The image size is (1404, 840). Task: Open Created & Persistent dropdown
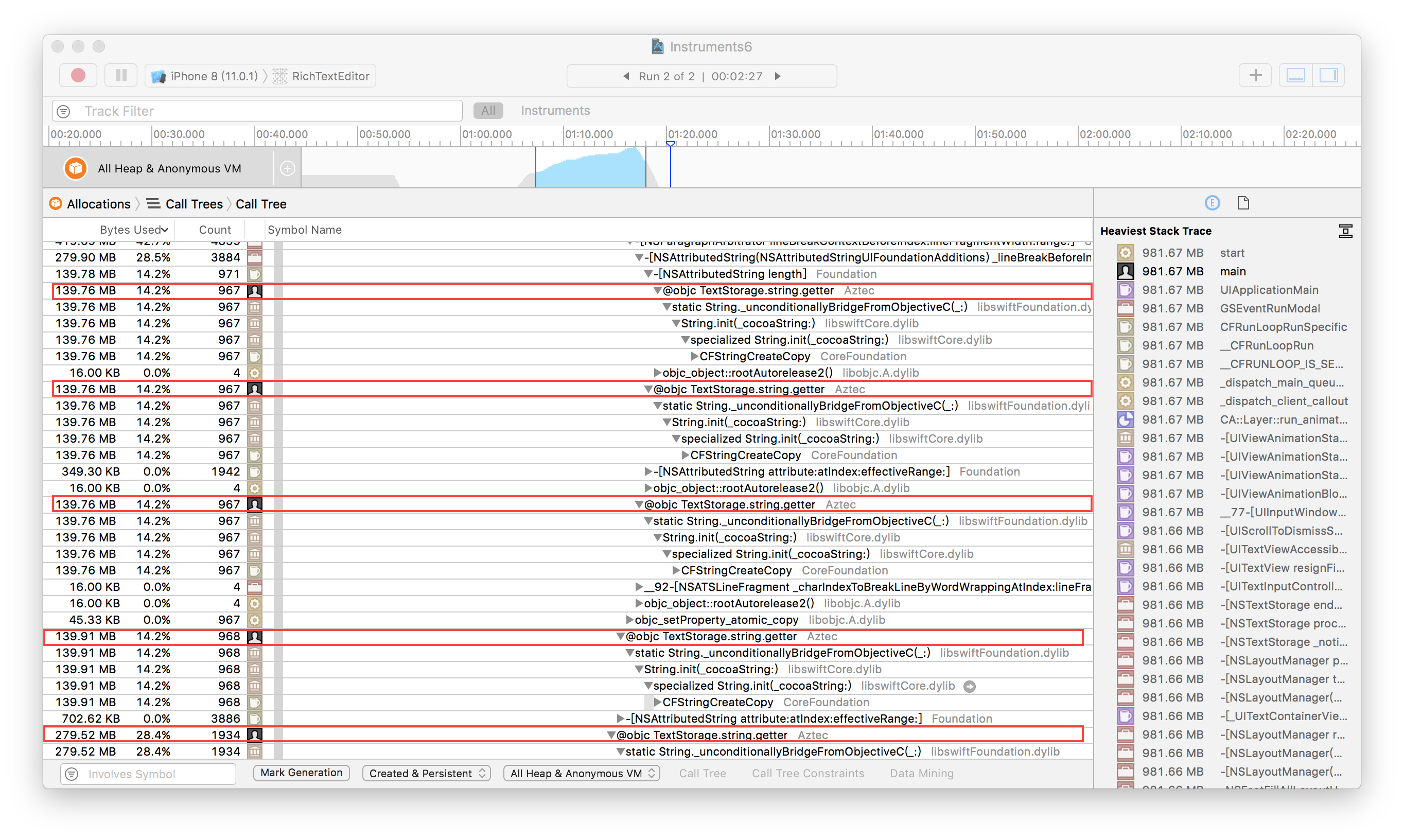coord(426,773)
